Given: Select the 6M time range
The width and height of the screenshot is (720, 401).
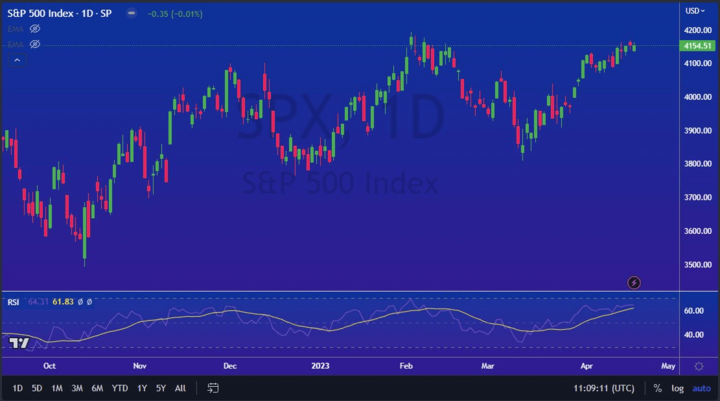Looking at the screenshot, I should point(97,388).
